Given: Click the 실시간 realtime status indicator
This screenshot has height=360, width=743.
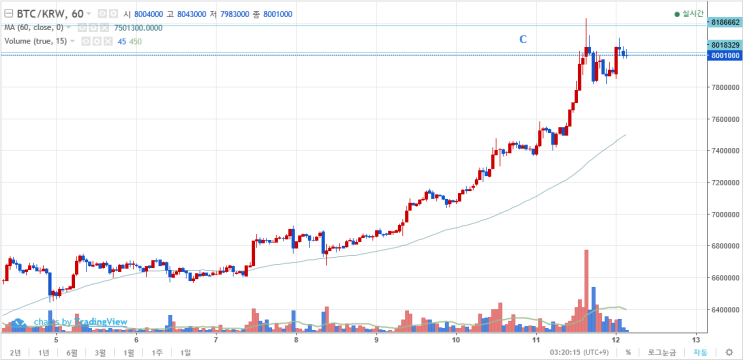Looking at the screenshot, I should tap(689, 14).
